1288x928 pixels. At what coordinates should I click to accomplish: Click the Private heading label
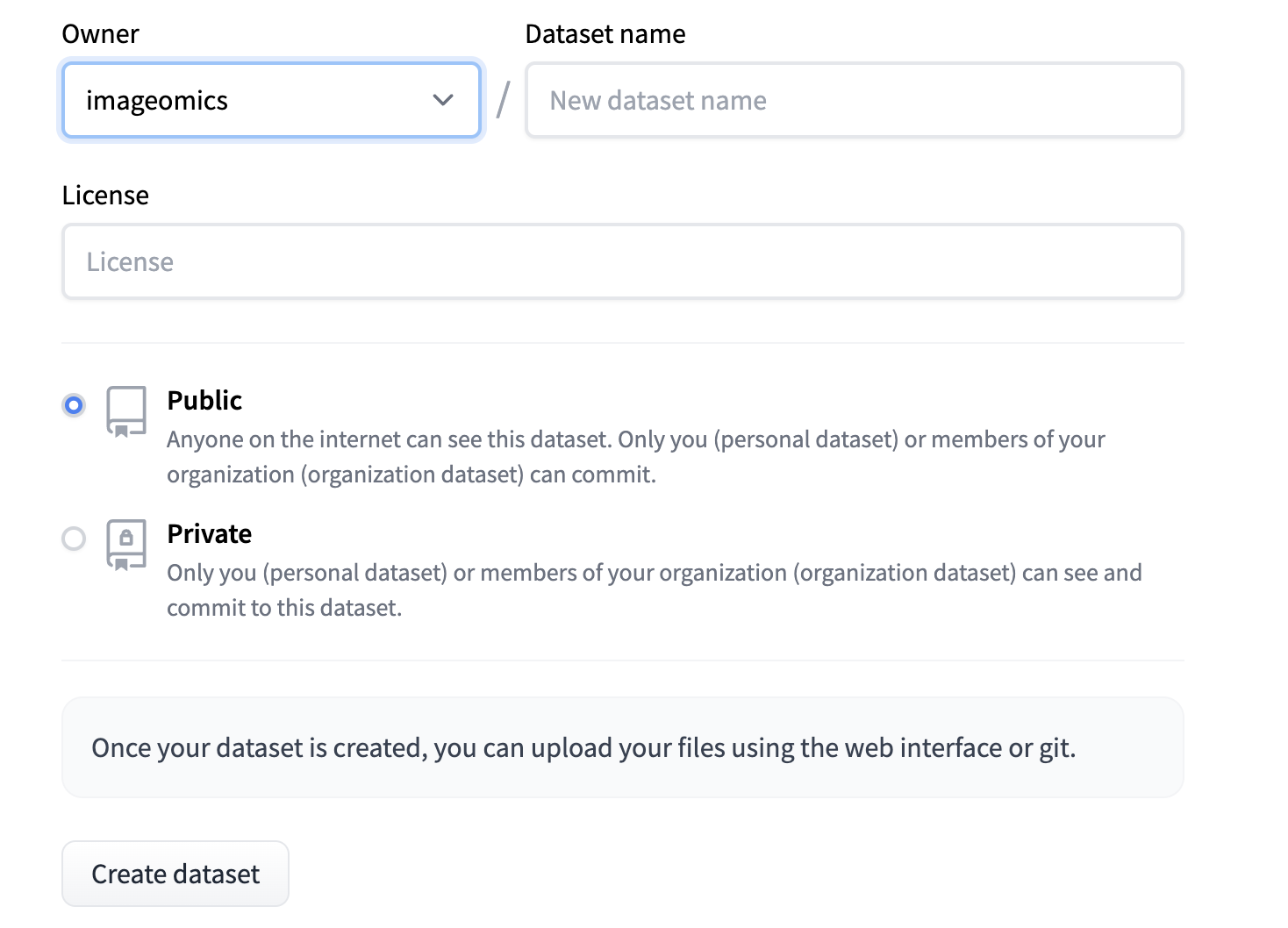pyautogui.click(x=210, y=533)
